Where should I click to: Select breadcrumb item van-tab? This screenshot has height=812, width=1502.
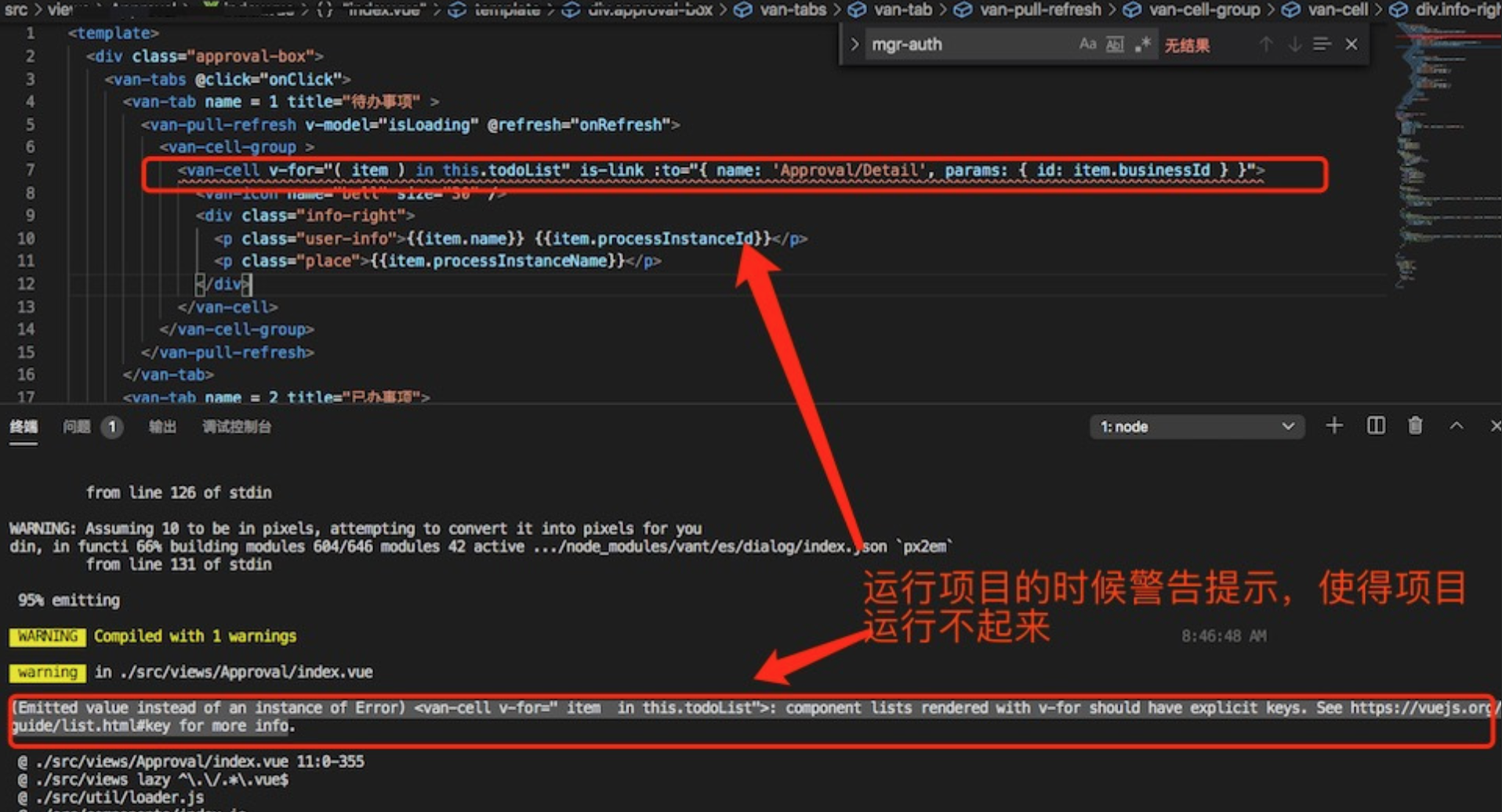[x=903, y=9]
